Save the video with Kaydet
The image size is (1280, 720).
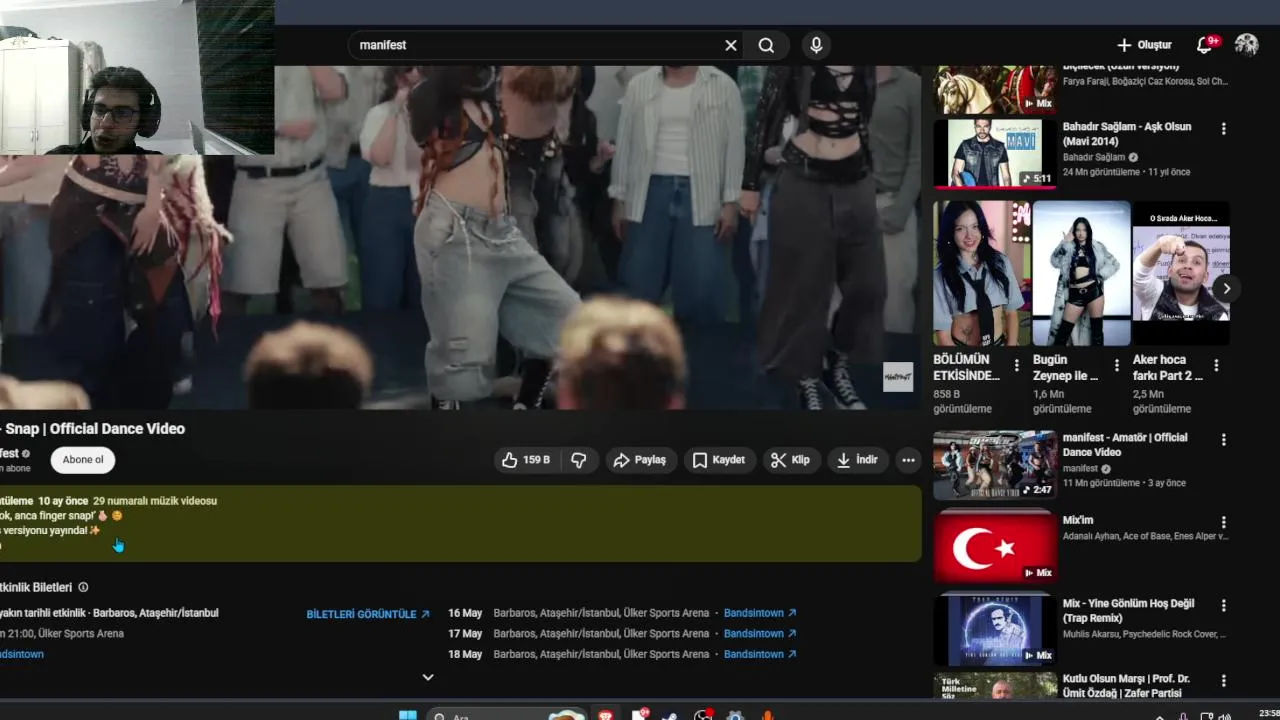[719, 460]
